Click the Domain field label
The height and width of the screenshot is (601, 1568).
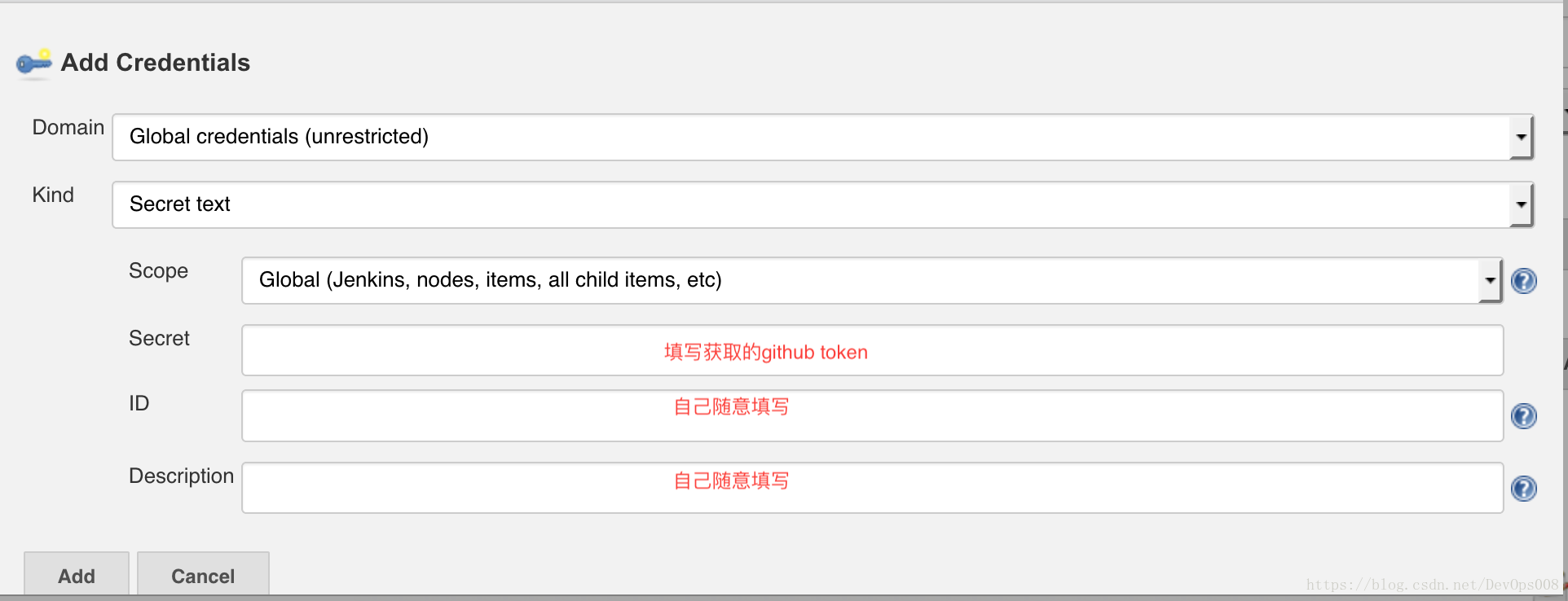click(x=68, y=128)
